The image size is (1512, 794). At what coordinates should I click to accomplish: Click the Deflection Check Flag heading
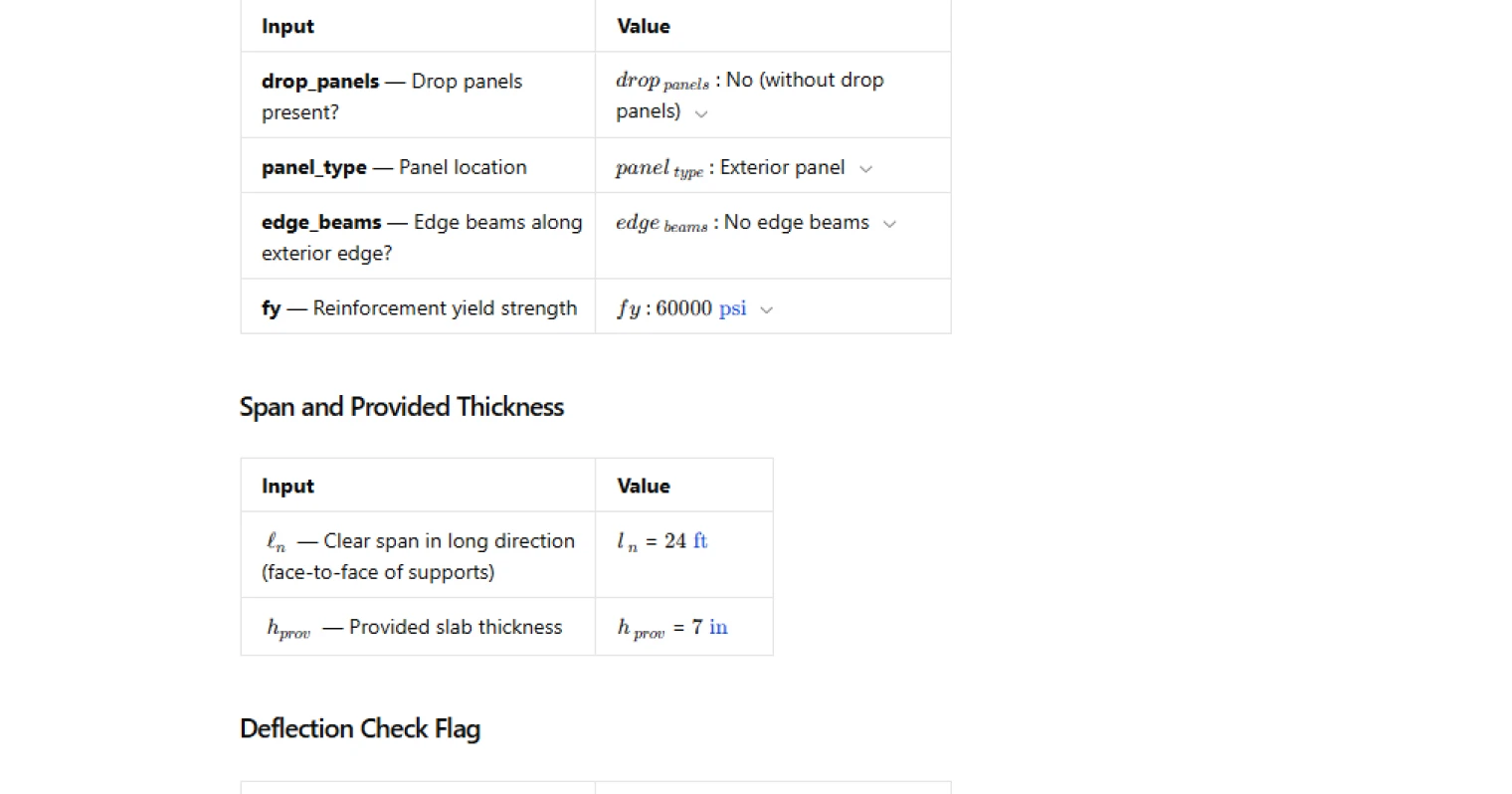(359, 728)
